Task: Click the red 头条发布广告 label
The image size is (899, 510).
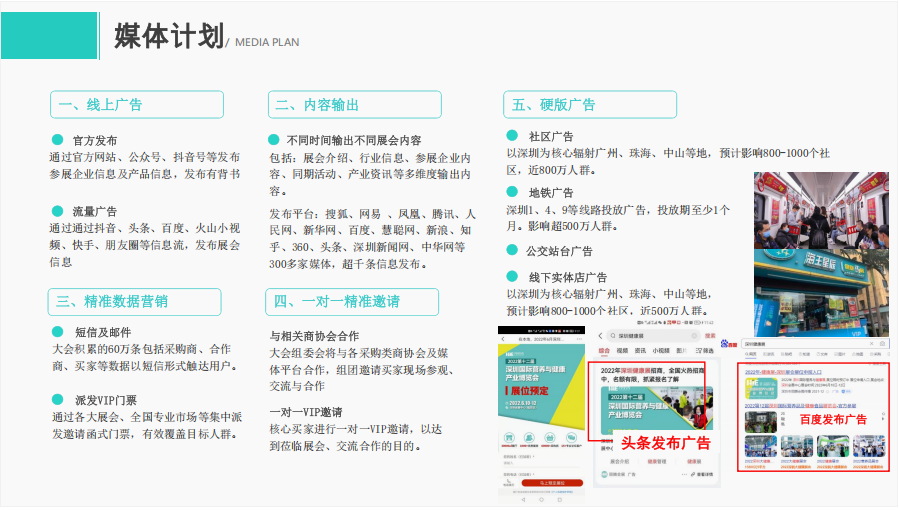Action: point(665,442)
